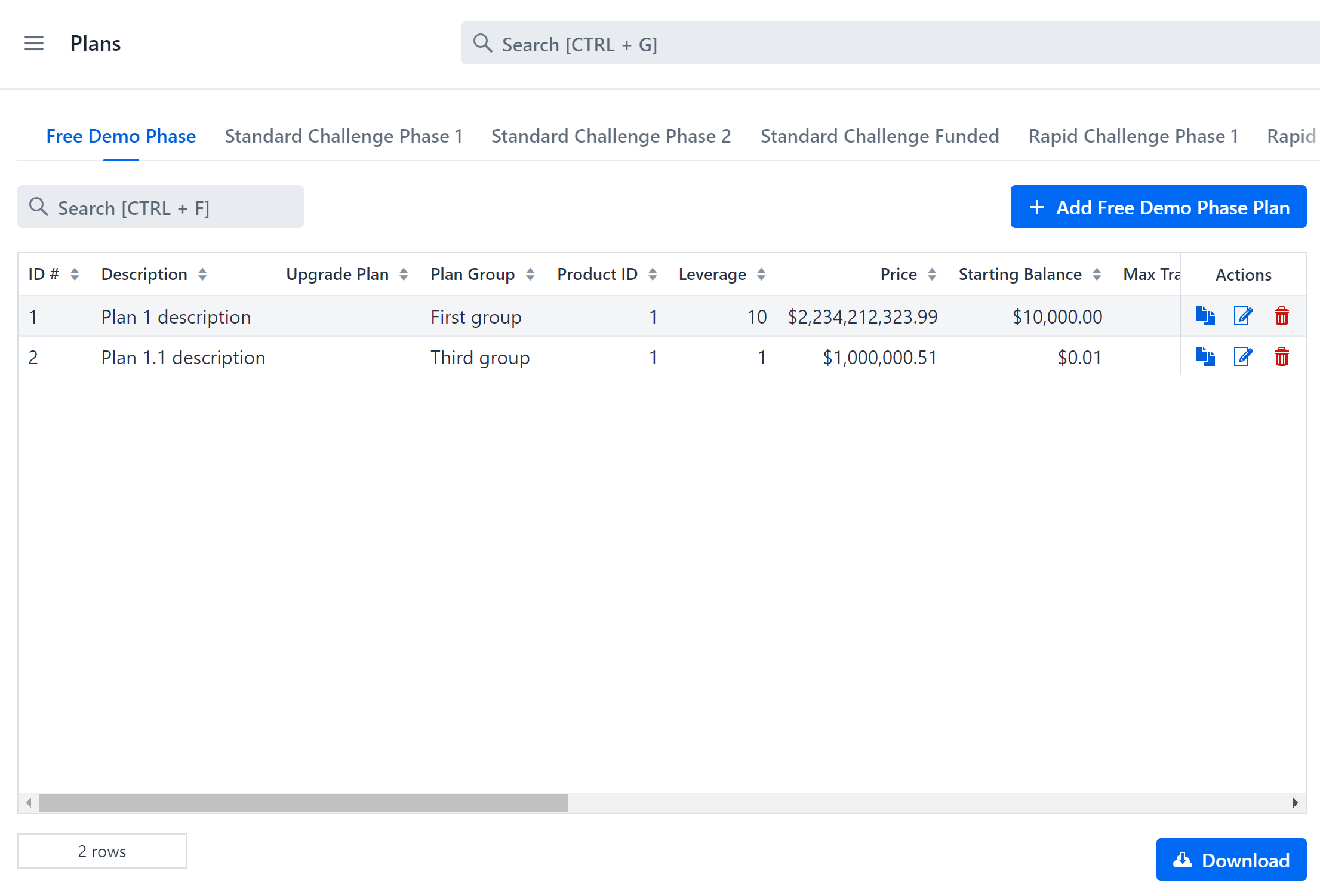This screenshot has width=1320, height=896.
Task: Duplicate the Plan 1 description row
Action: [x=1205, y=316]
